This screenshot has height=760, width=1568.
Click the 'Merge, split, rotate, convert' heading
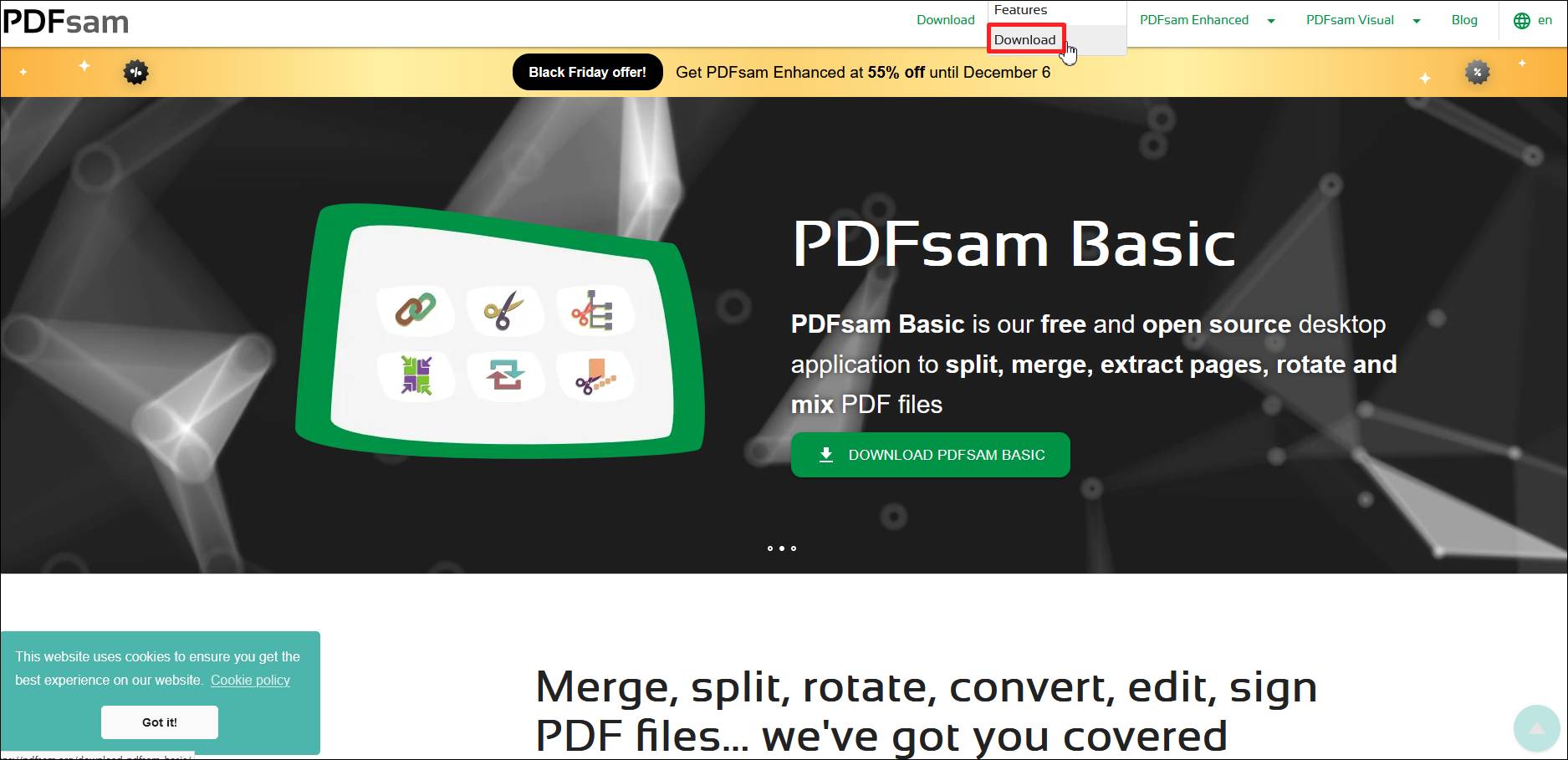coord(926,712)
